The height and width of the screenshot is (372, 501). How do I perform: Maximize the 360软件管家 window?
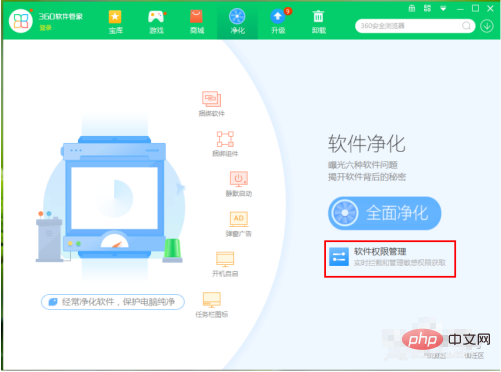tap(476, 8)
